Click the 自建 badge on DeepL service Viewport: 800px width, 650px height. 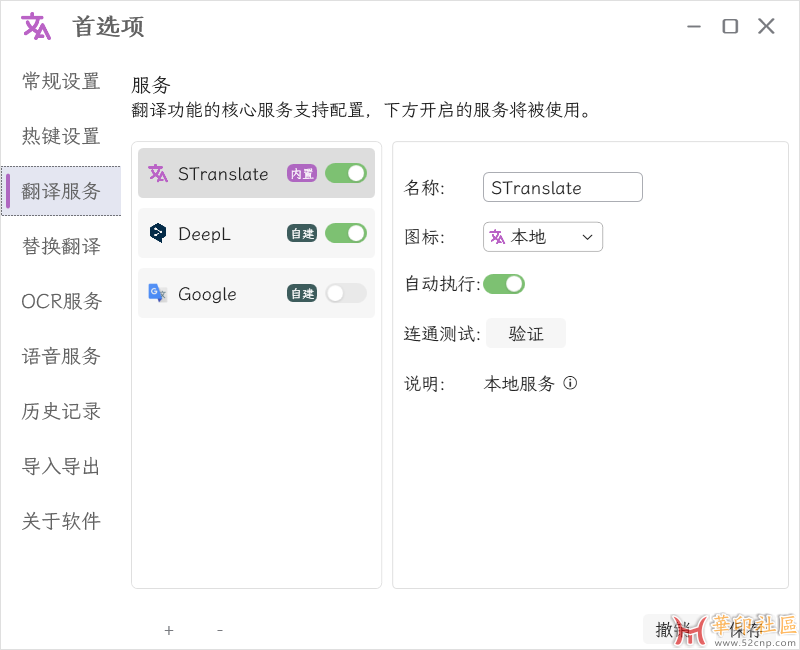pyautogui.click(x=303, y=233)
